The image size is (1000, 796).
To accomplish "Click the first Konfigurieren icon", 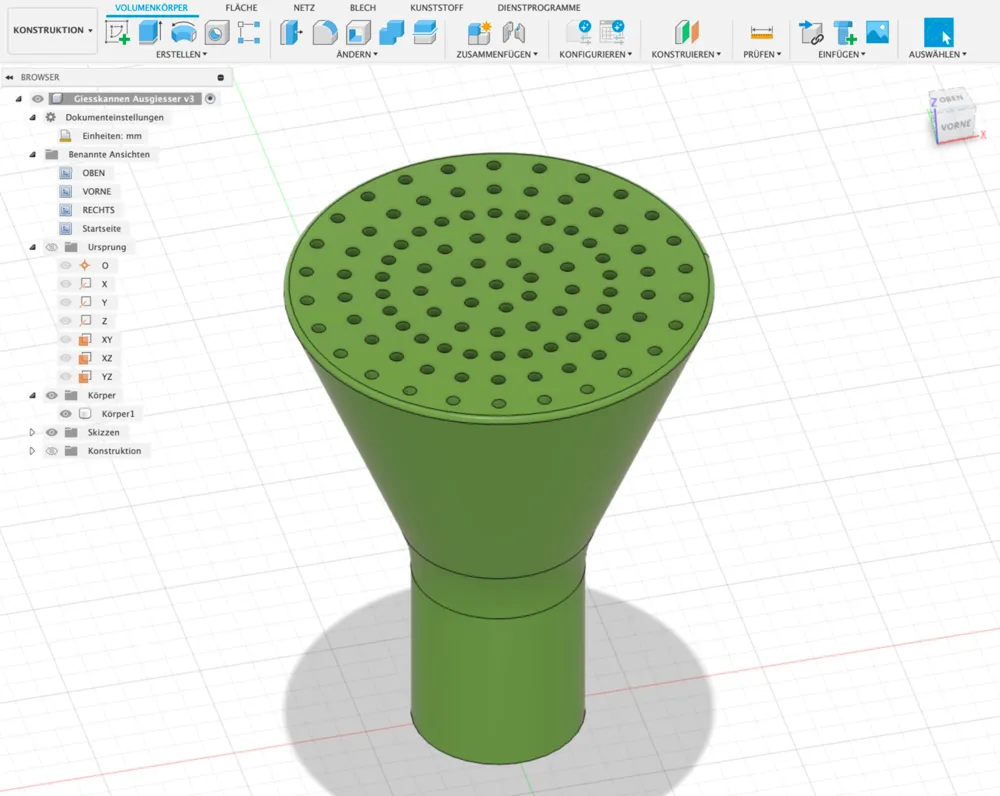I will click(578, 32).
